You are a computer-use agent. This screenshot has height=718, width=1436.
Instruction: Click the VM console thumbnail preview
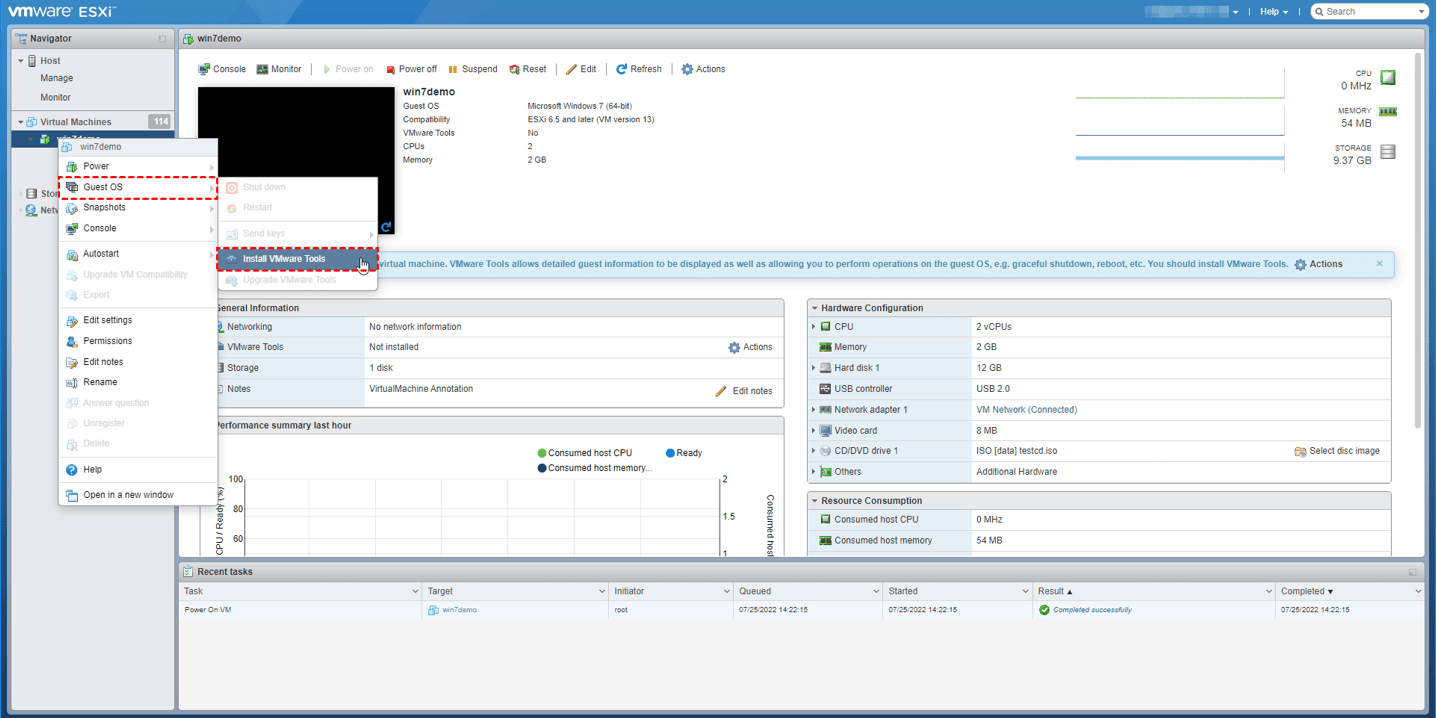(296, 161)
